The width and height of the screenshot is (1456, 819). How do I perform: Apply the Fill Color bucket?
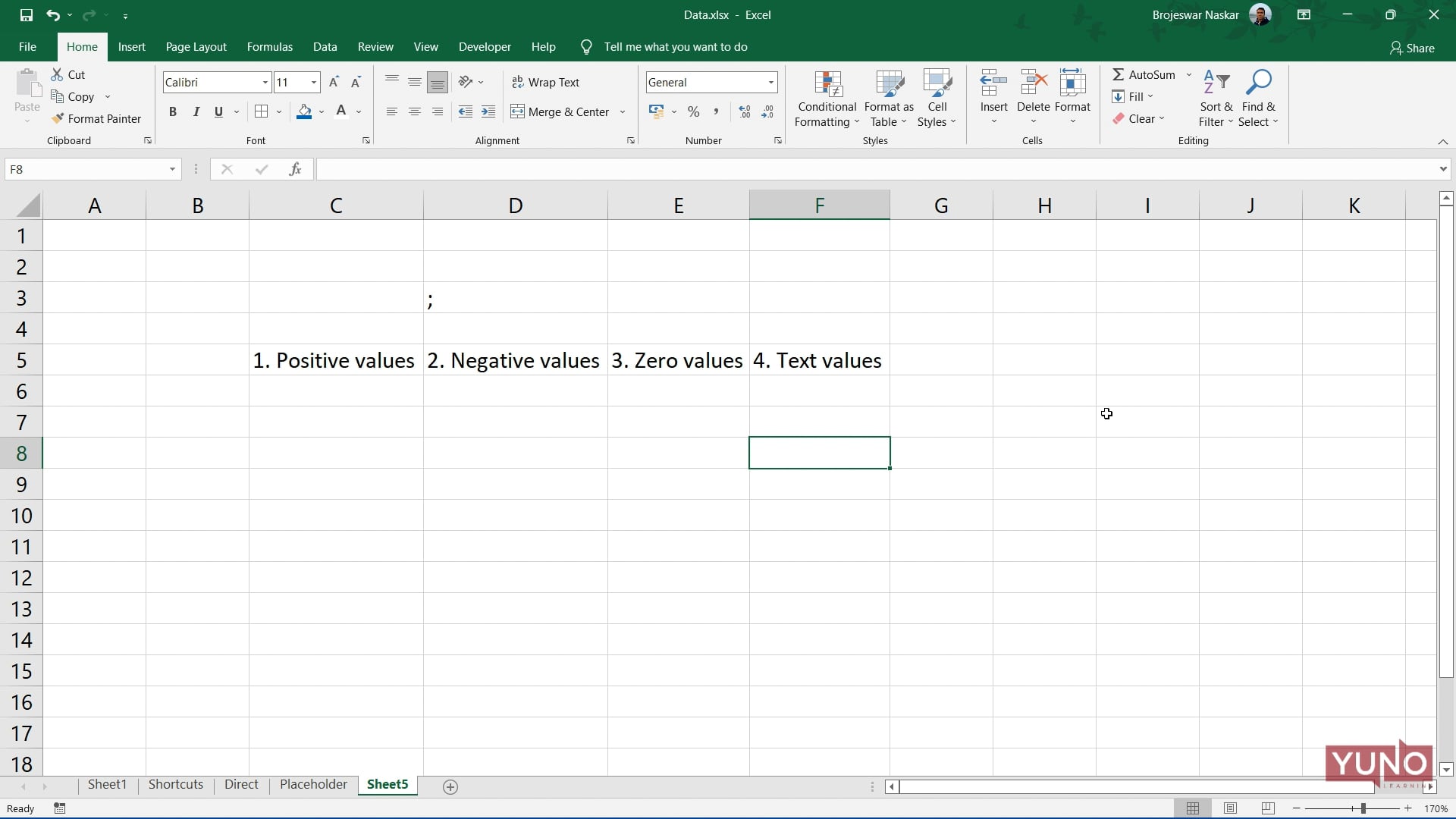305,111
